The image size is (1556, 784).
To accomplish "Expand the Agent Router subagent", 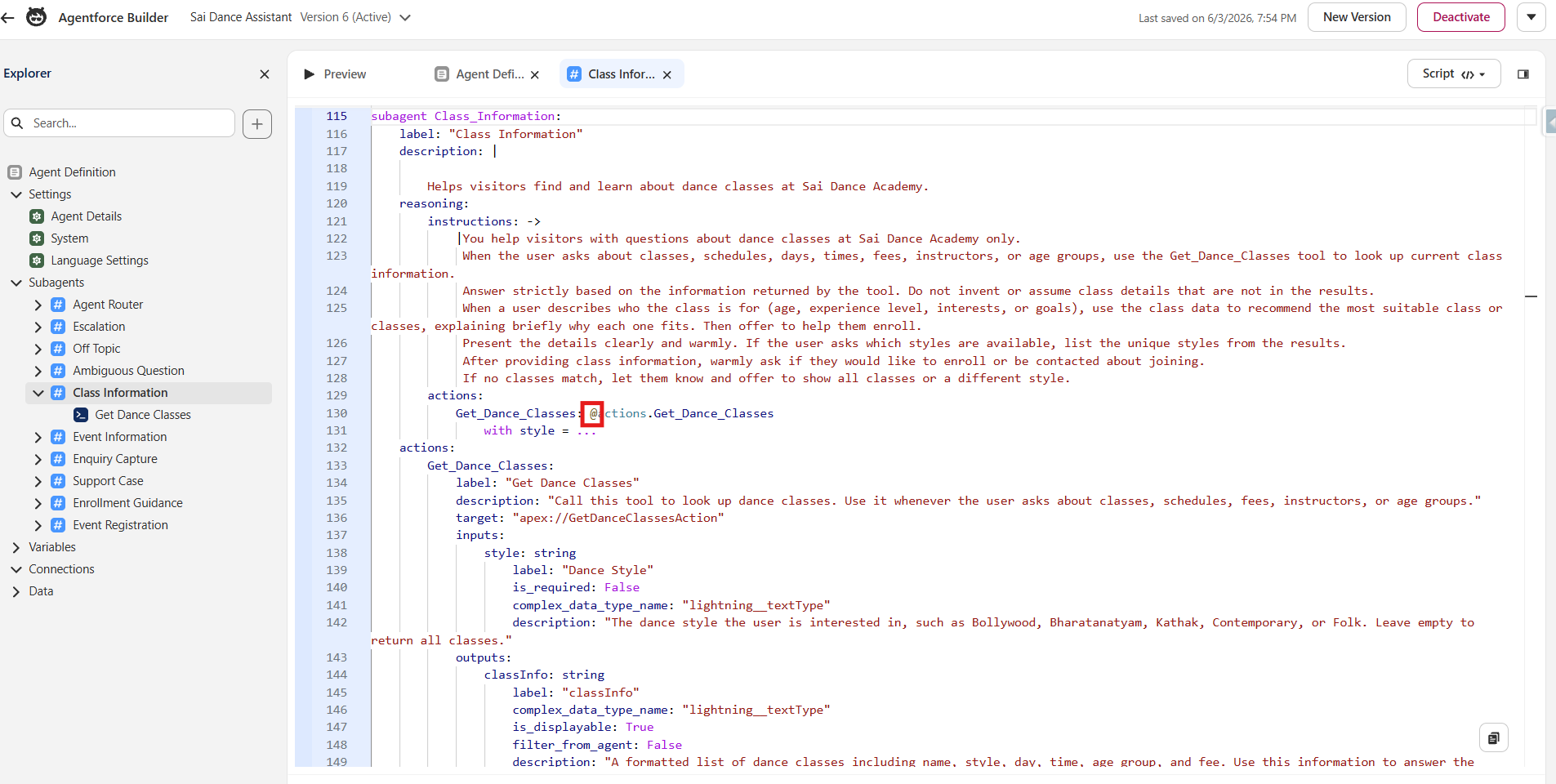I will [x=38, y=305].
